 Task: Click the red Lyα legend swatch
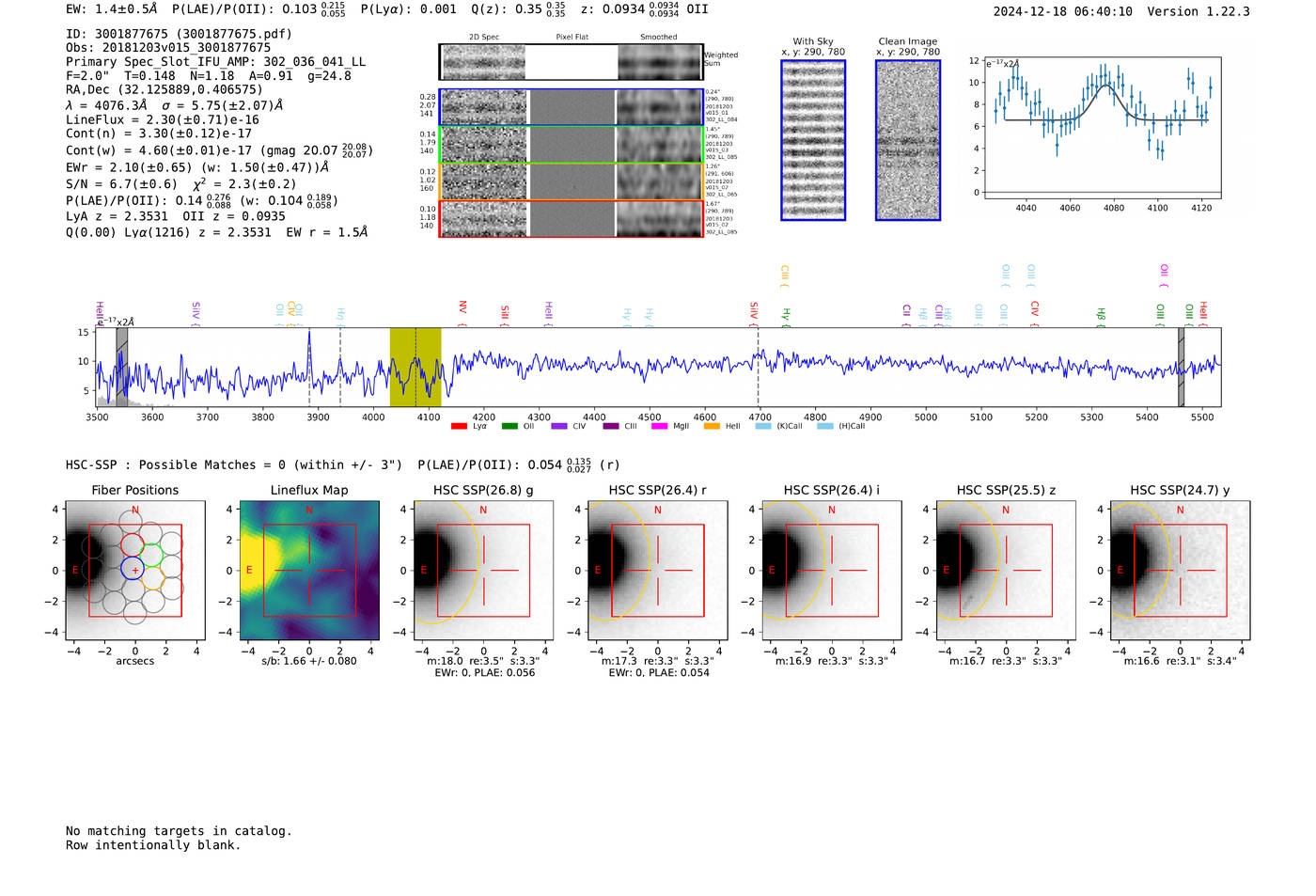459,427
